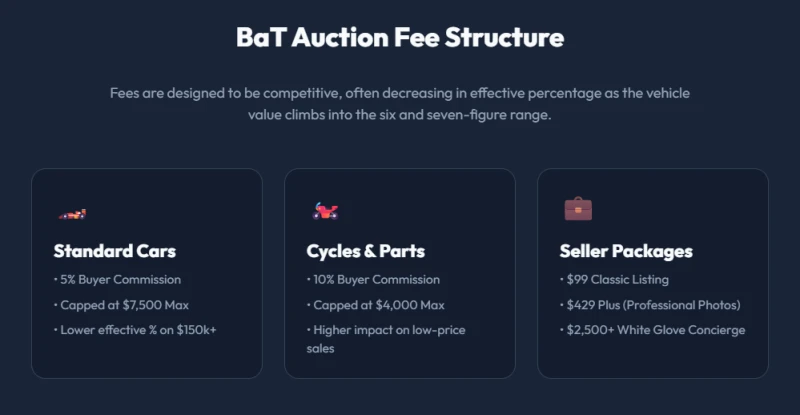Image resolution: width=800 pixels, height=415 pixels.
Task: Click the fees description paragraph
Action: tap(400, 104)
